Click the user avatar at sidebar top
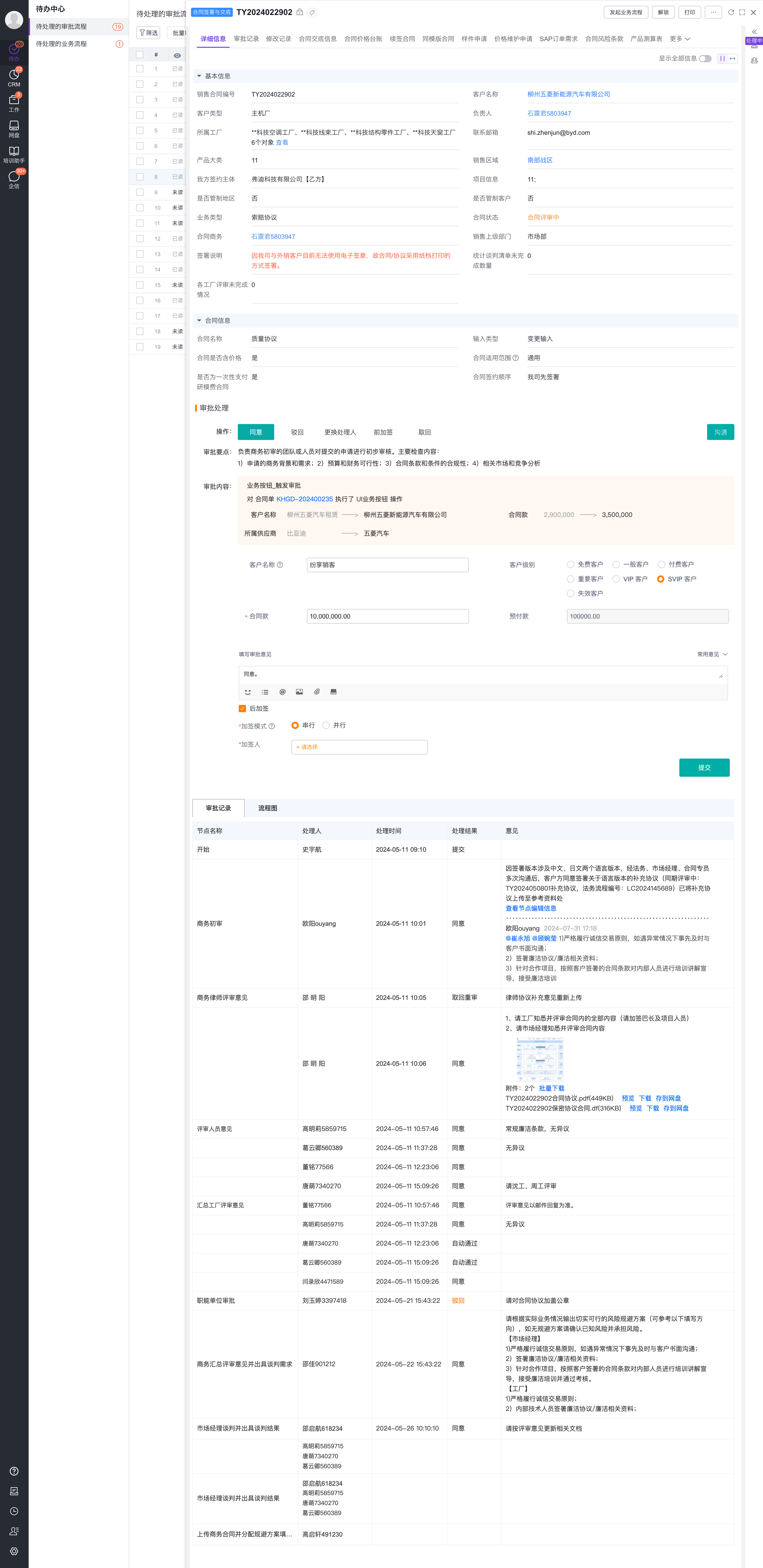763x1568 pixels. coord(14,20)
